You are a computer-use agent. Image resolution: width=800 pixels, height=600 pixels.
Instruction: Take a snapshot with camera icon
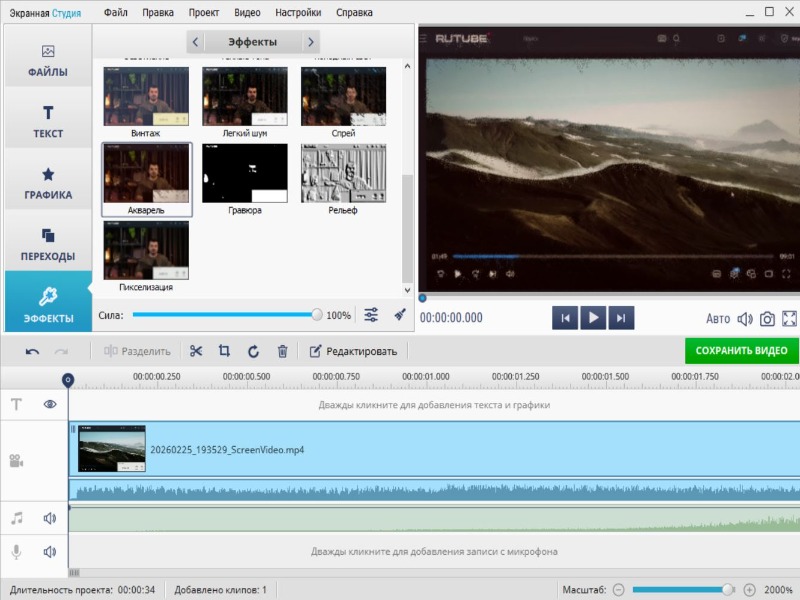[767, 319]
